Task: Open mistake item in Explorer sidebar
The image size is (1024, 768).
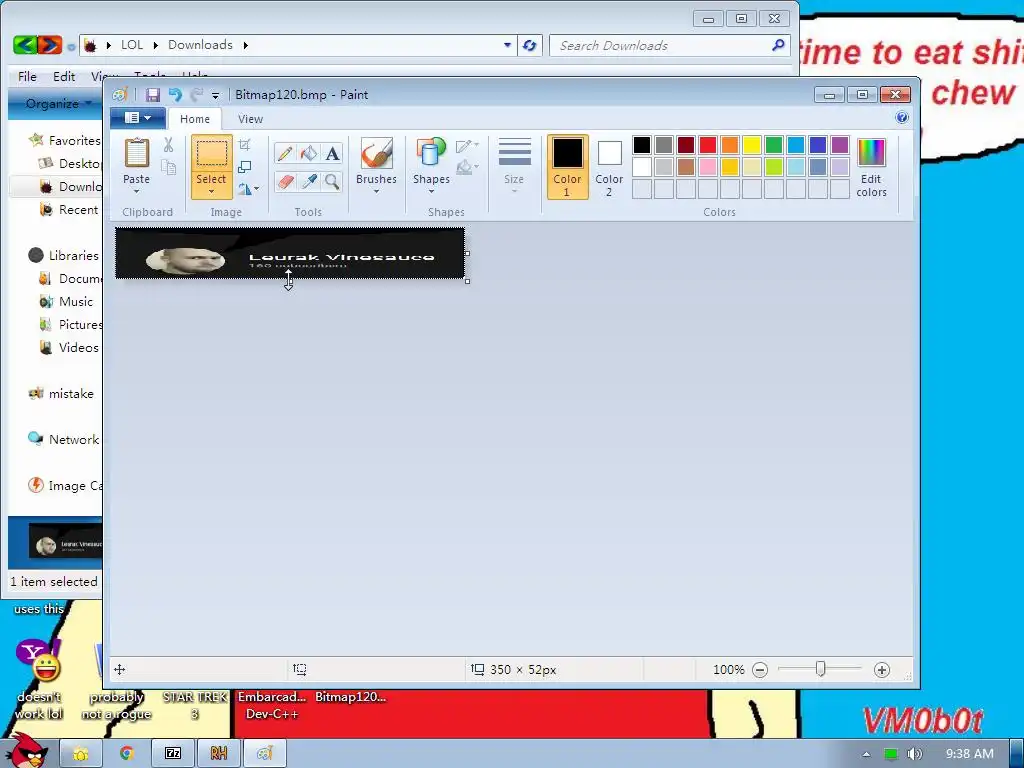Action: tap(71, 394)
